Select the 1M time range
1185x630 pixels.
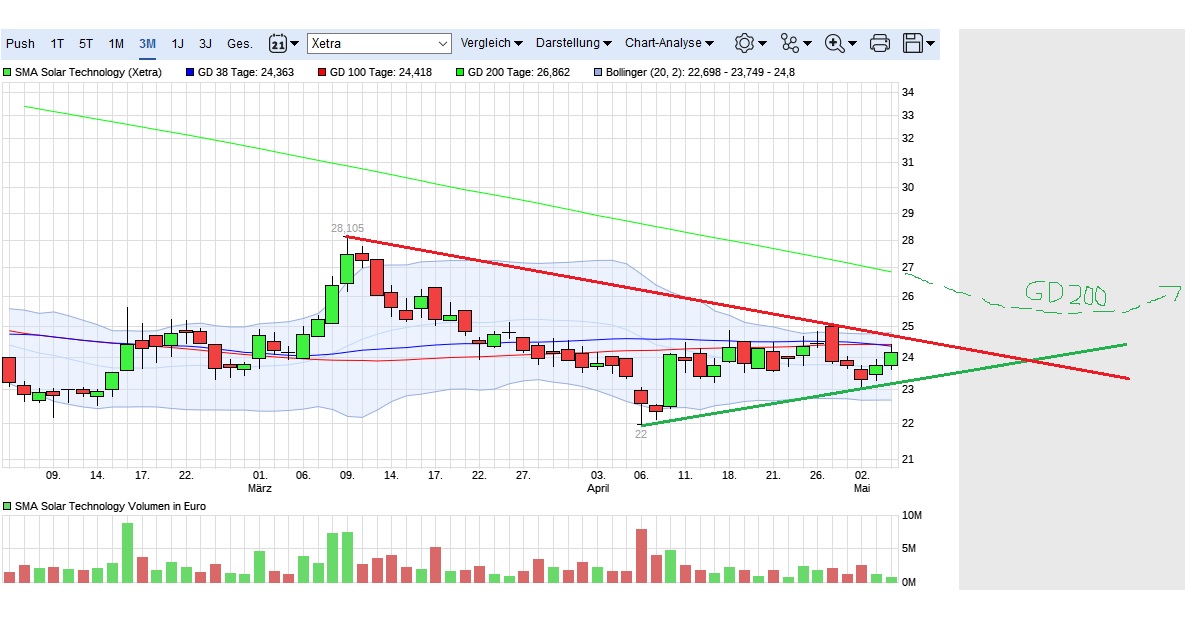pyautogui.click(x=116, y=44)
